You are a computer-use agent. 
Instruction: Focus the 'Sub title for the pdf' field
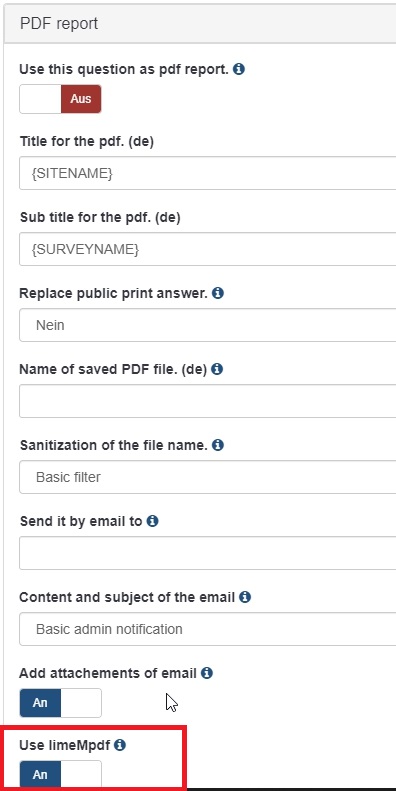point(207,249)
